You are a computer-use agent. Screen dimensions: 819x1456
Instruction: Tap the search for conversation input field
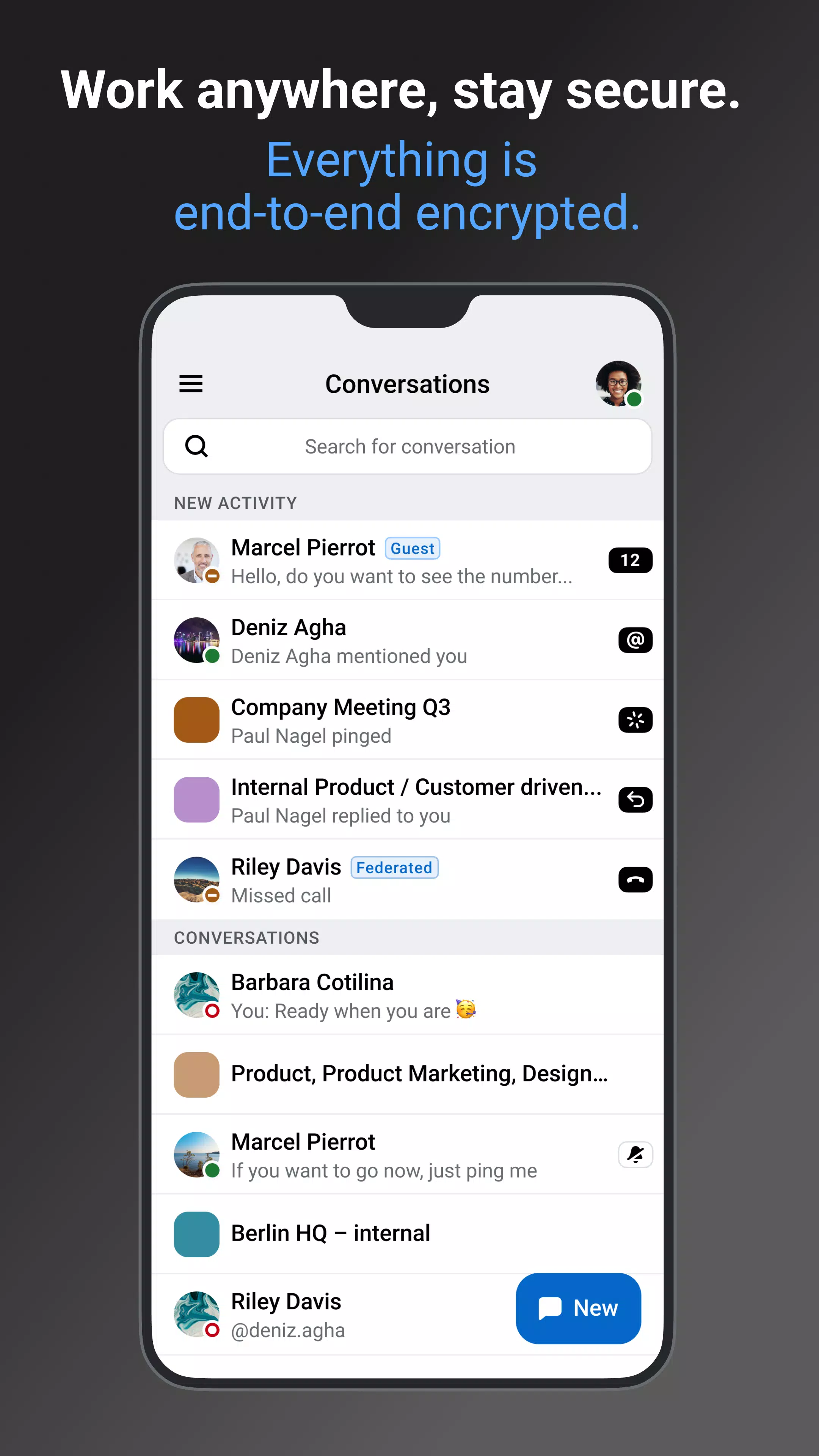409,446
